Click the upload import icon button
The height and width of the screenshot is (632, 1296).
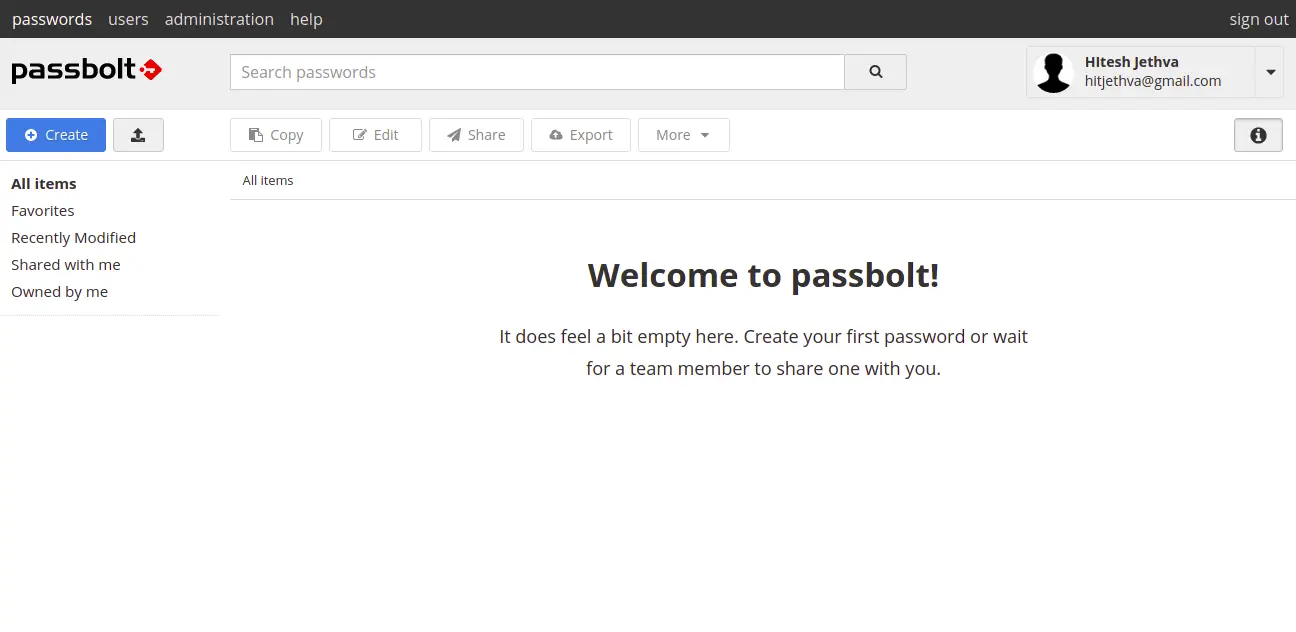point(138,135)
